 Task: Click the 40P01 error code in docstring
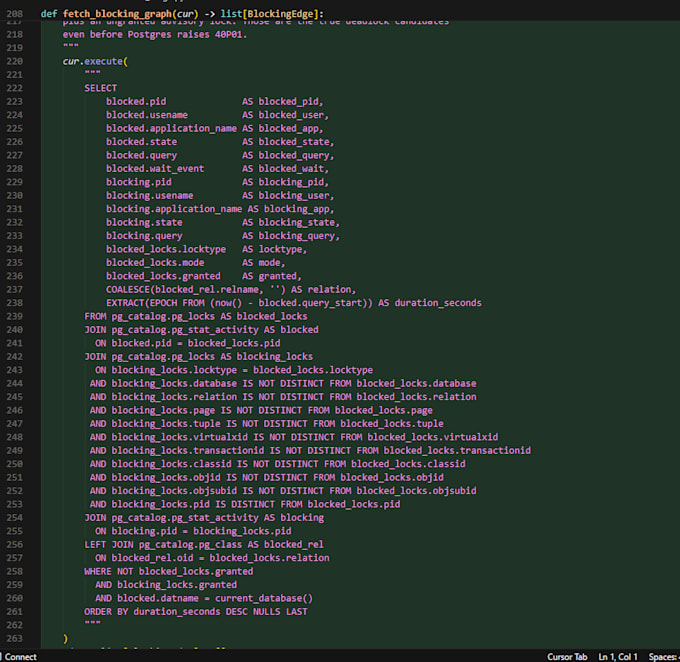pos(228,34)
